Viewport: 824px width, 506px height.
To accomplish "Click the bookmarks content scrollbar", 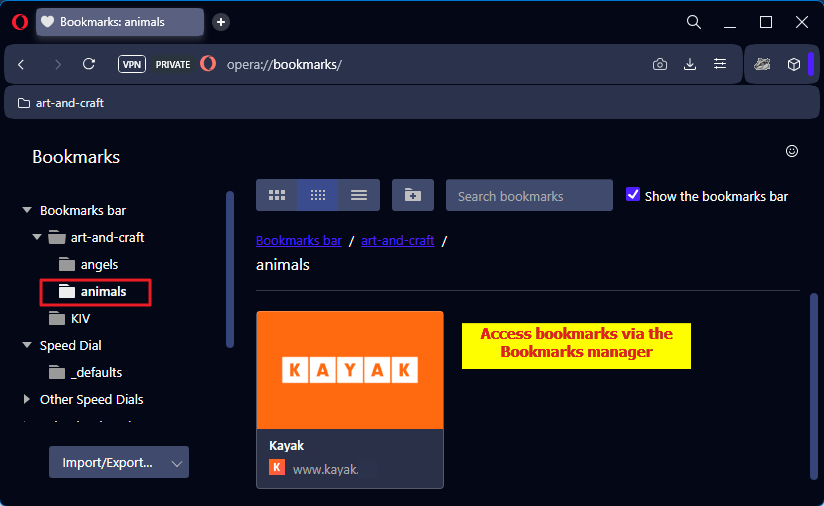I will (814, 386).
